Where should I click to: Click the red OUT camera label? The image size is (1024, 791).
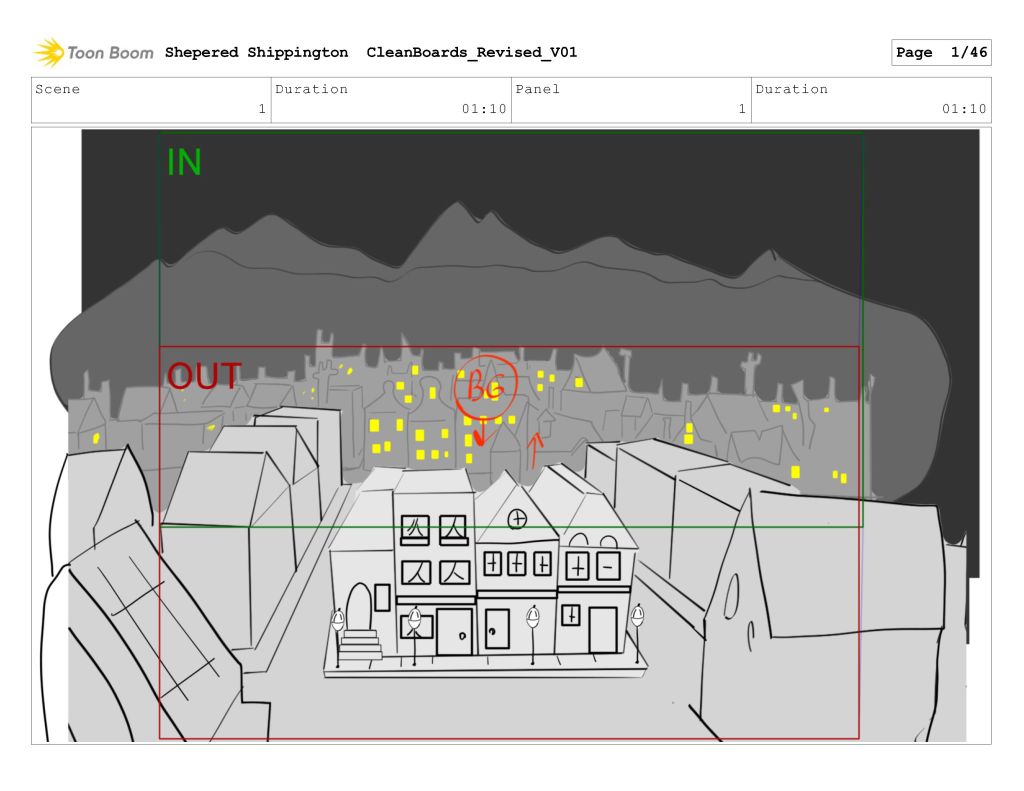click(x=204, y=377)
